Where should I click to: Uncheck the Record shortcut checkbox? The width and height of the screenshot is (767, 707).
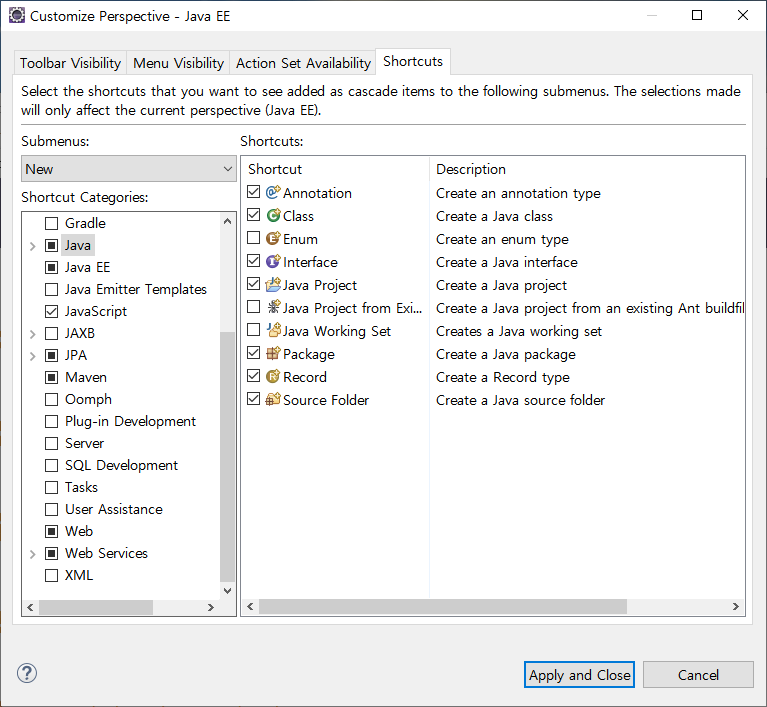(253, 375)
